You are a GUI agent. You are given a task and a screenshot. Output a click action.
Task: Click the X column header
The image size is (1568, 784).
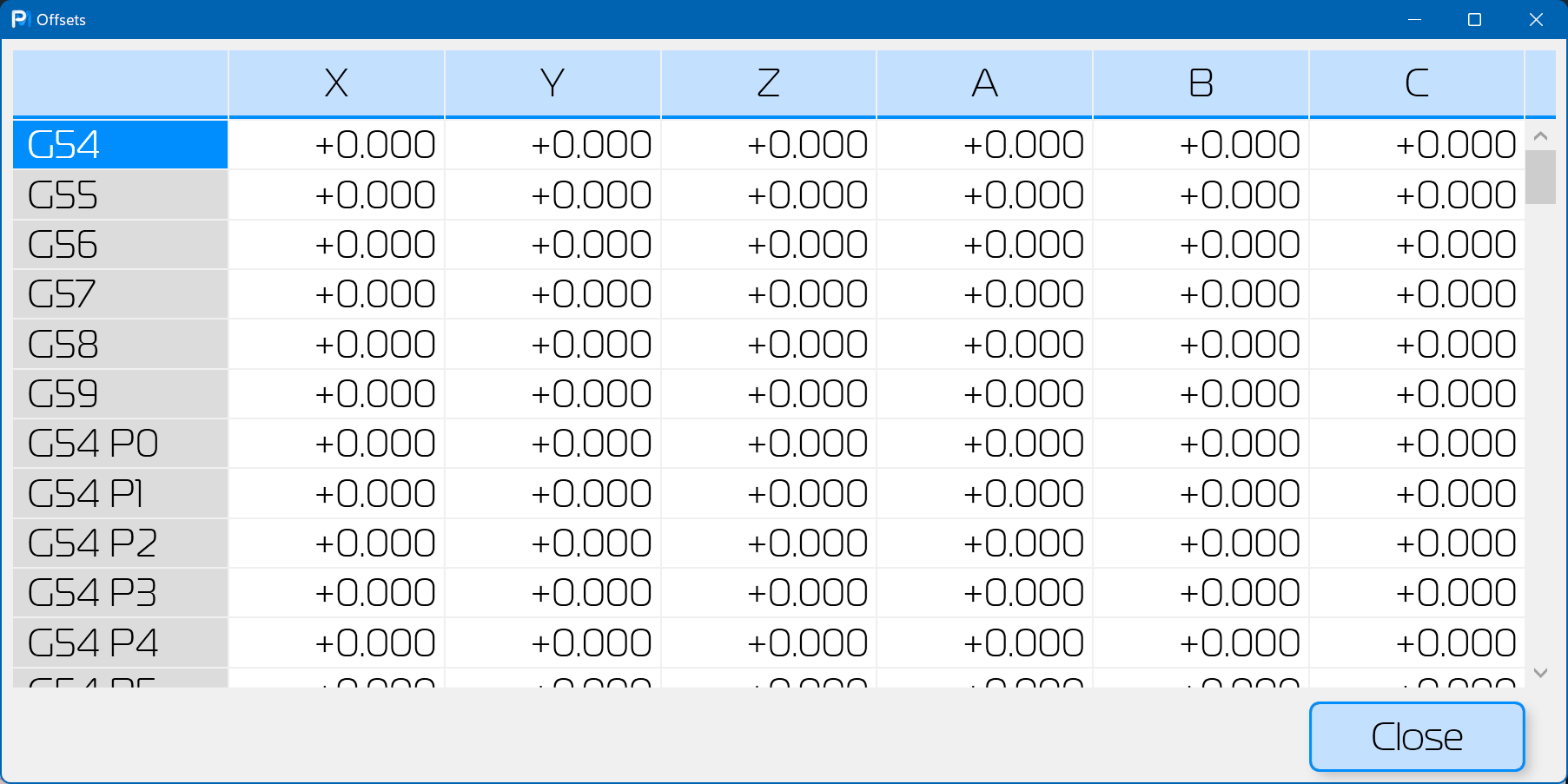(336, 83)
